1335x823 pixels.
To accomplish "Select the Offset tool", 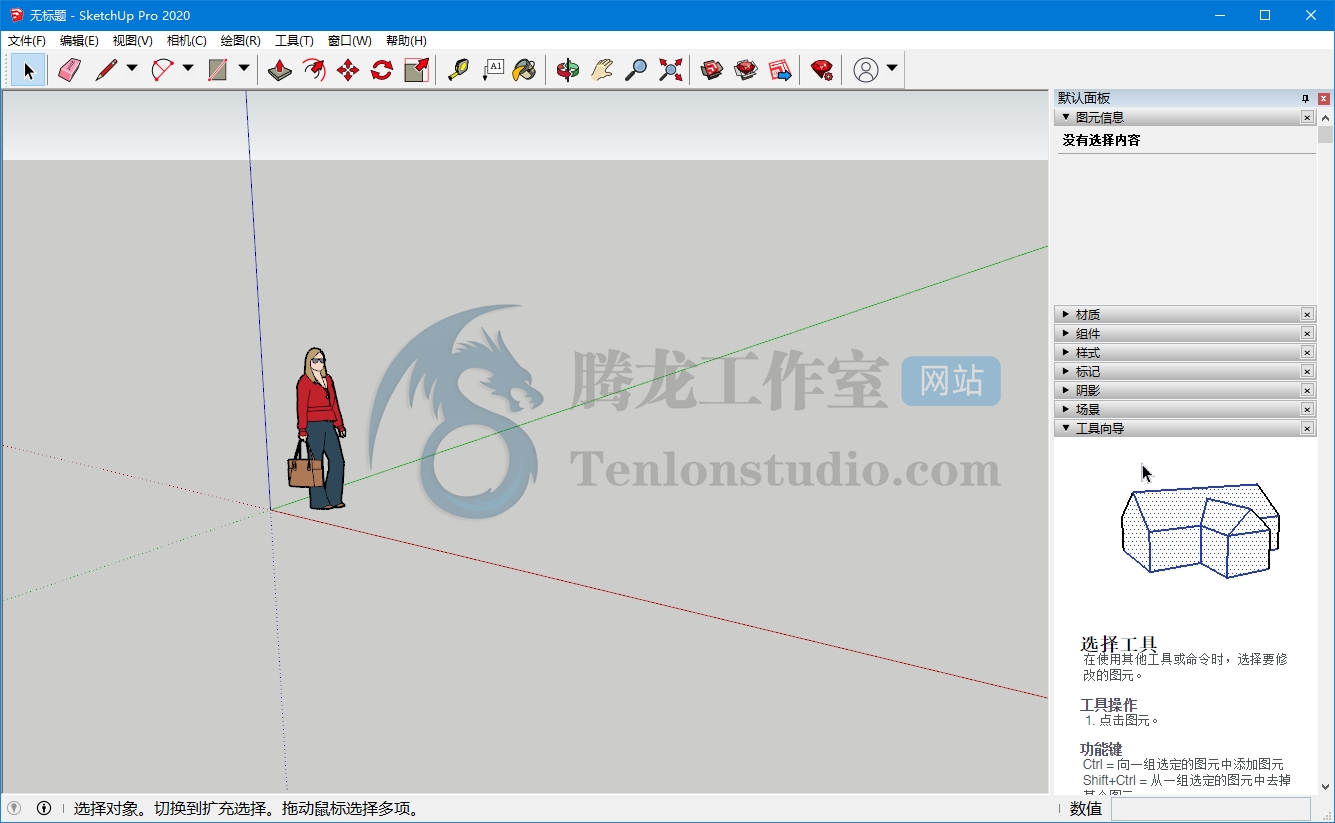I will click(314, 70).
